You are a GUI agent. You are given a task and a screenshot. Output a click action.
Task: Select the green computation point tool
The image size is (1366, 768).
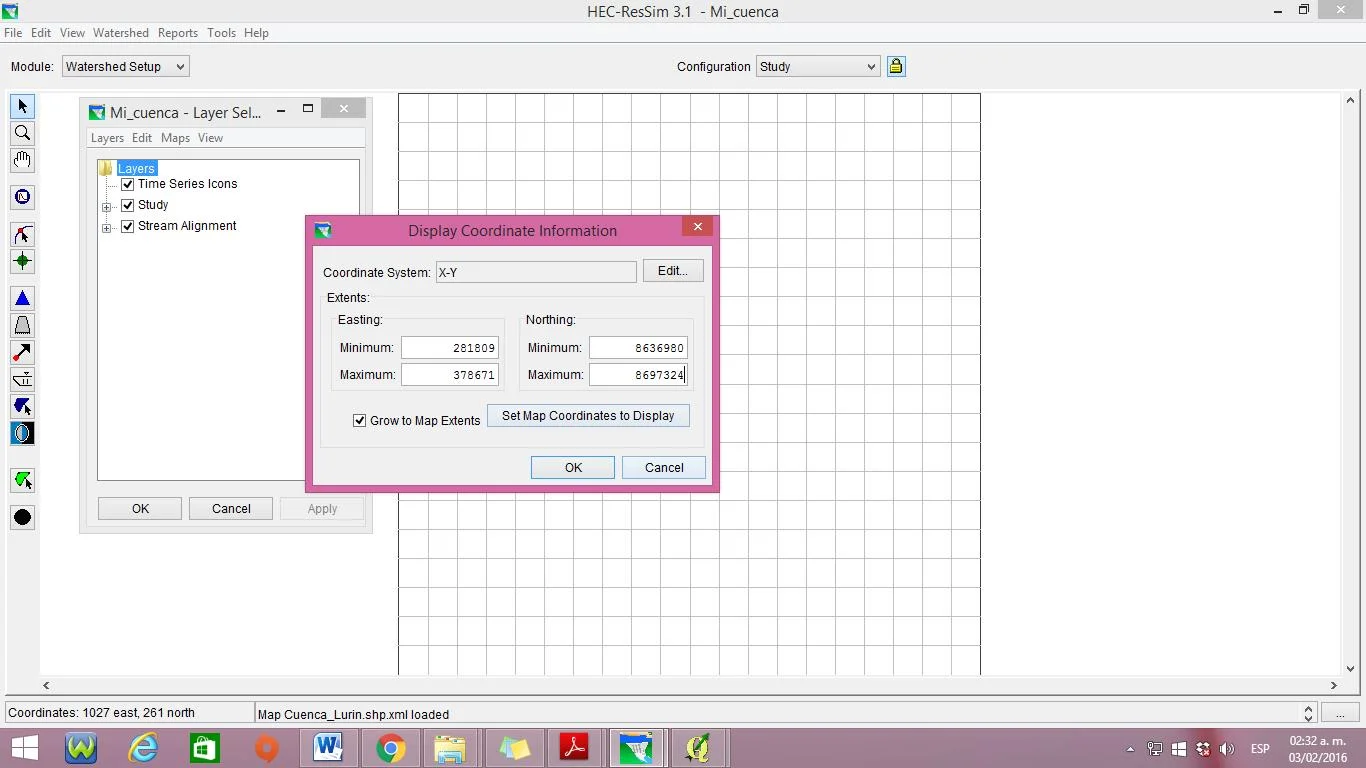pos(22,261)
